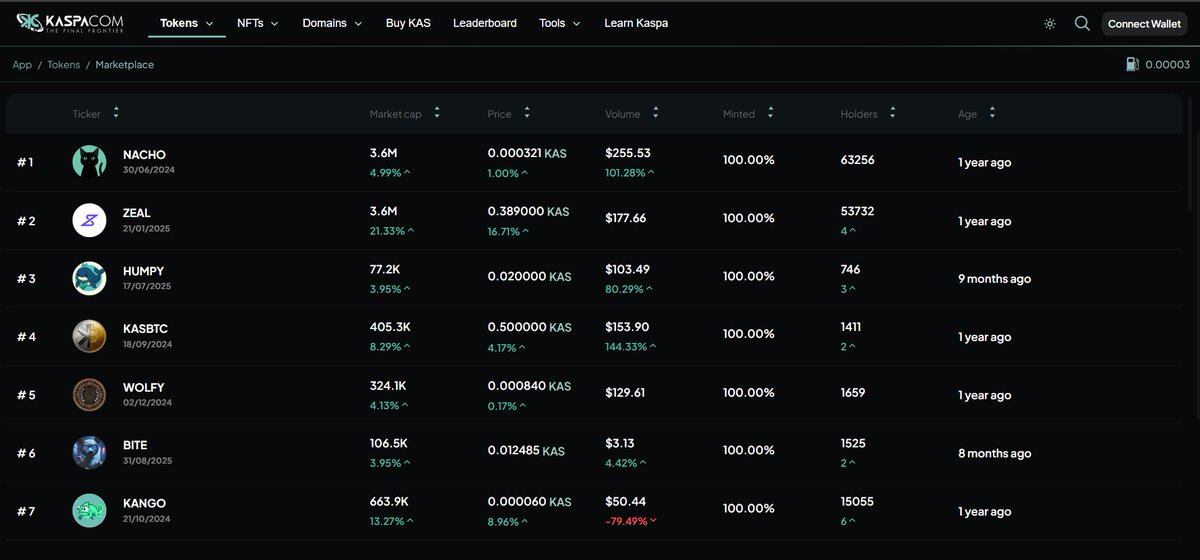1200x560 pixels.
Task: Sort by Ticker column arrows
Action: click(x=116, y=113)
